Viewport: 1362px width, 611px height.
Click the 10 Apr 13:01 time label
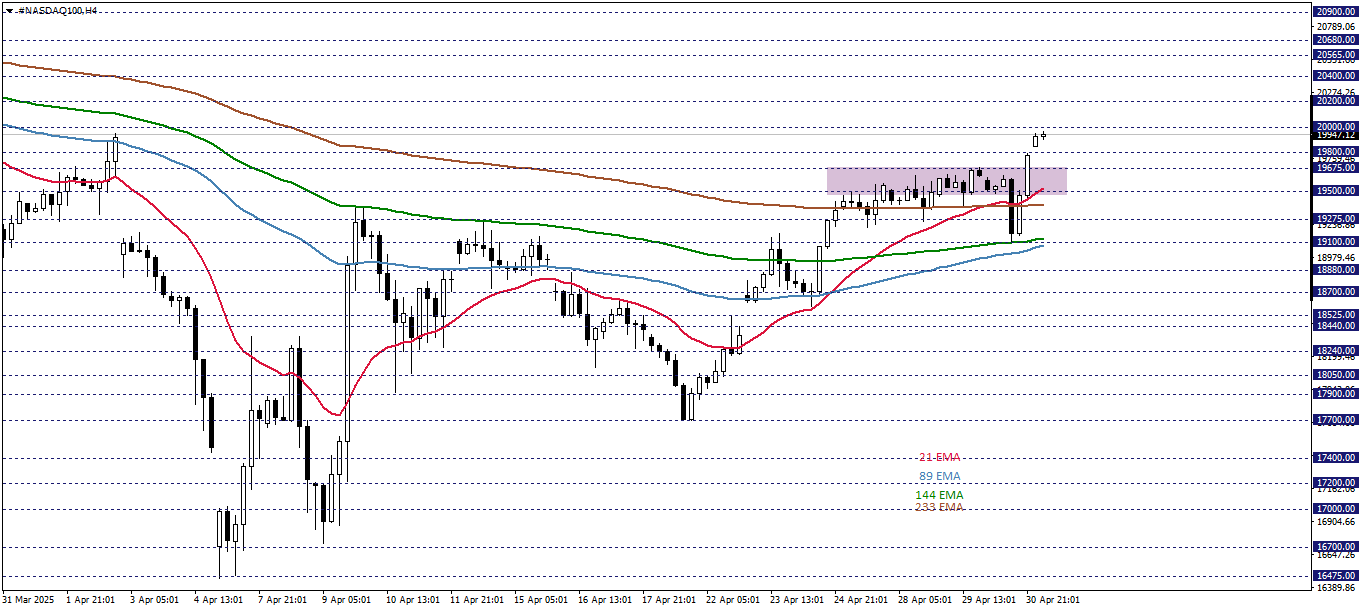(412, 600)
